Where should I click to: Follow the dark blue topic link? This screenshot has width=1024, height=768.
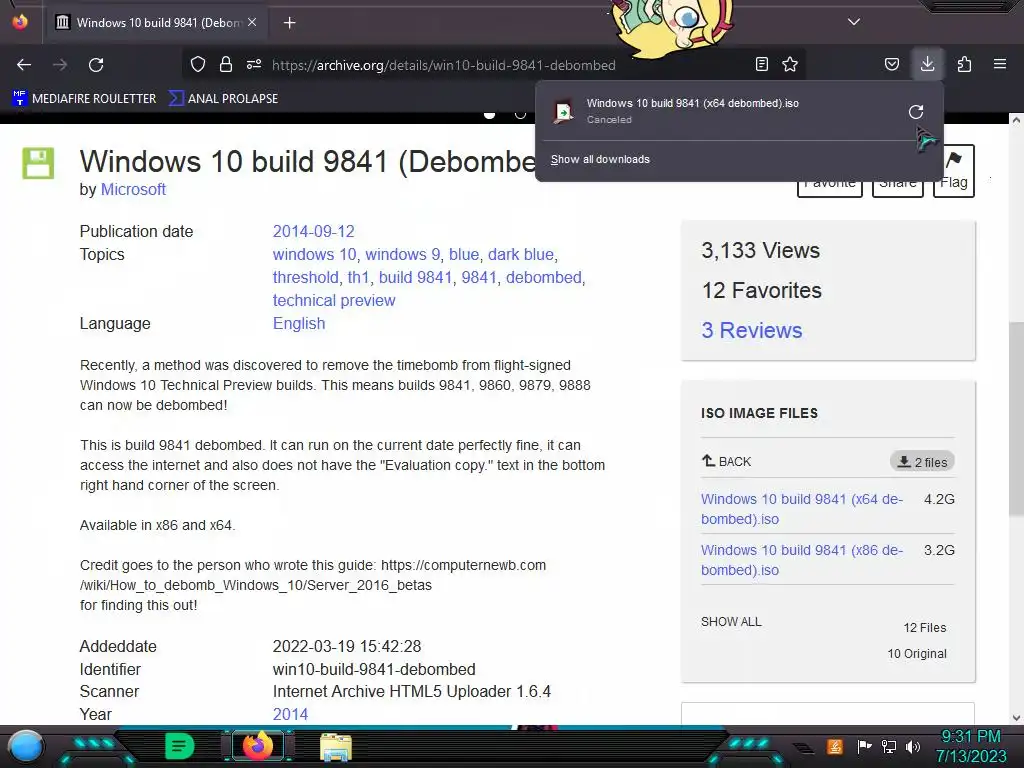(520, 254)
